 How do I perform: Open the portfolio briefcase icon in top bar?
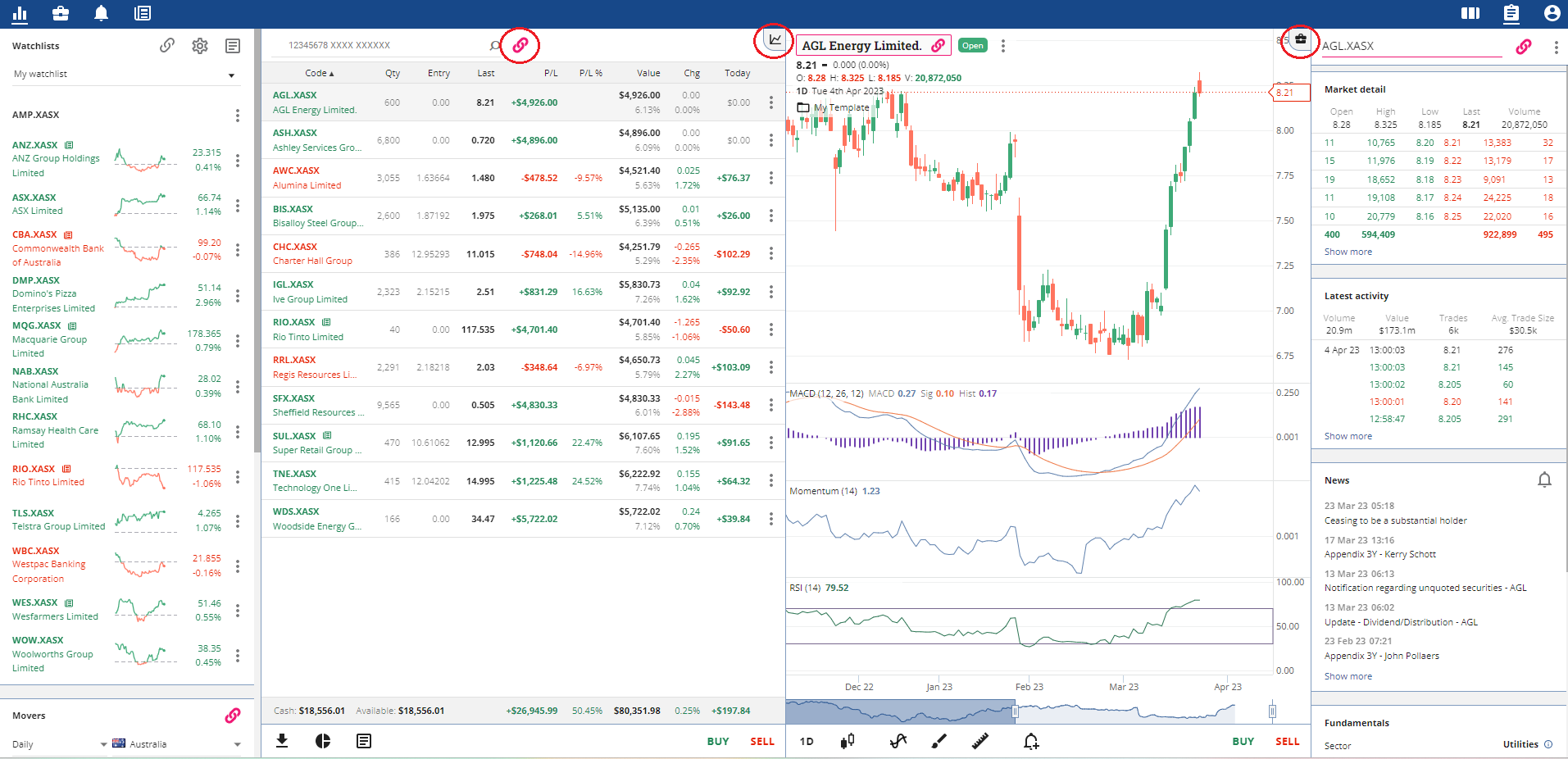point(61,13)
